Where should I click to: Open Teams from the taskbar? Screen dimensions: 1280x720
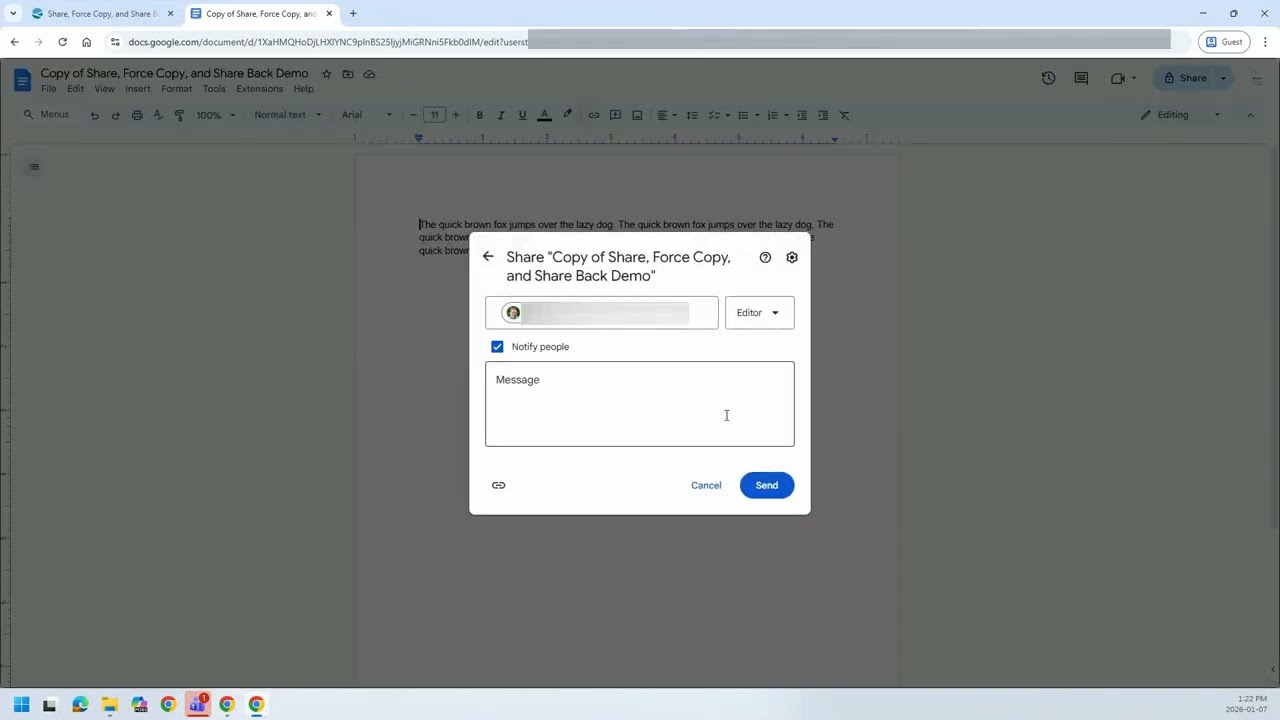pos(198,705)
